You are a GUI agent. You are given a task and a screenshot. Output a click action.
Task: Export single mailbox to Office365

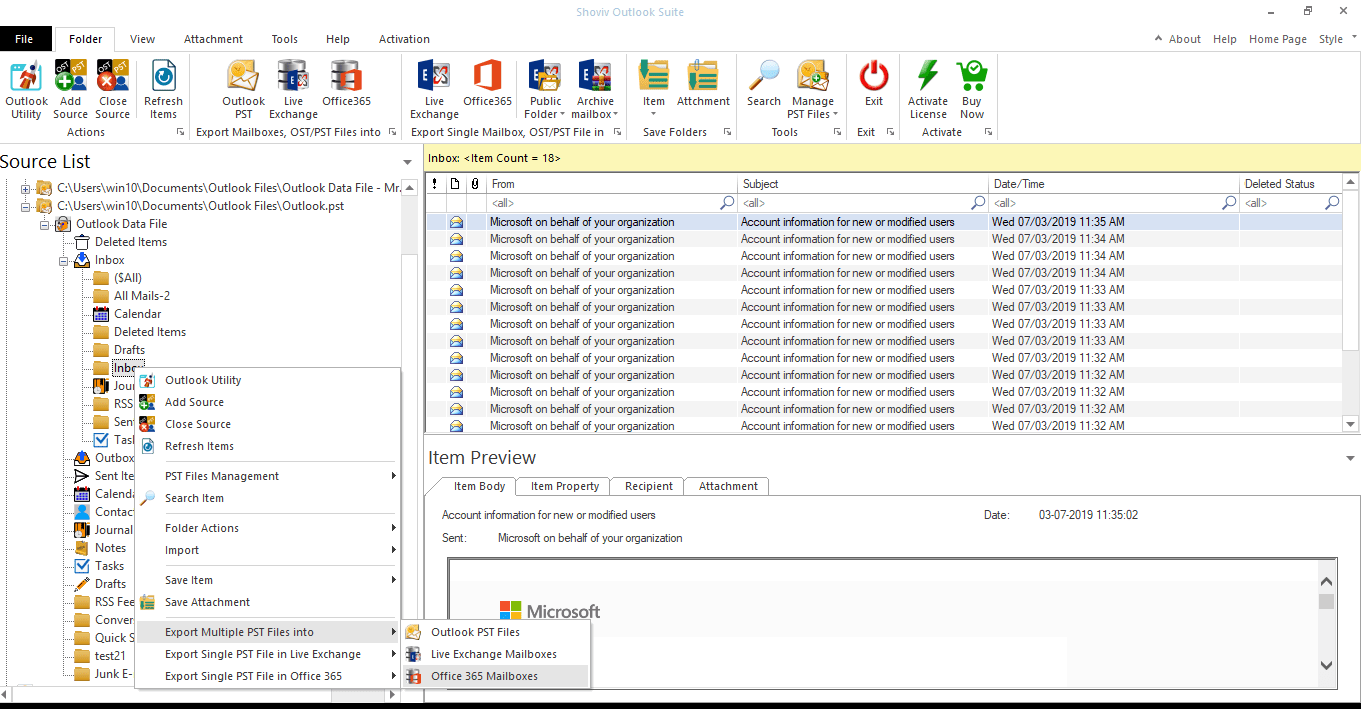487,83
